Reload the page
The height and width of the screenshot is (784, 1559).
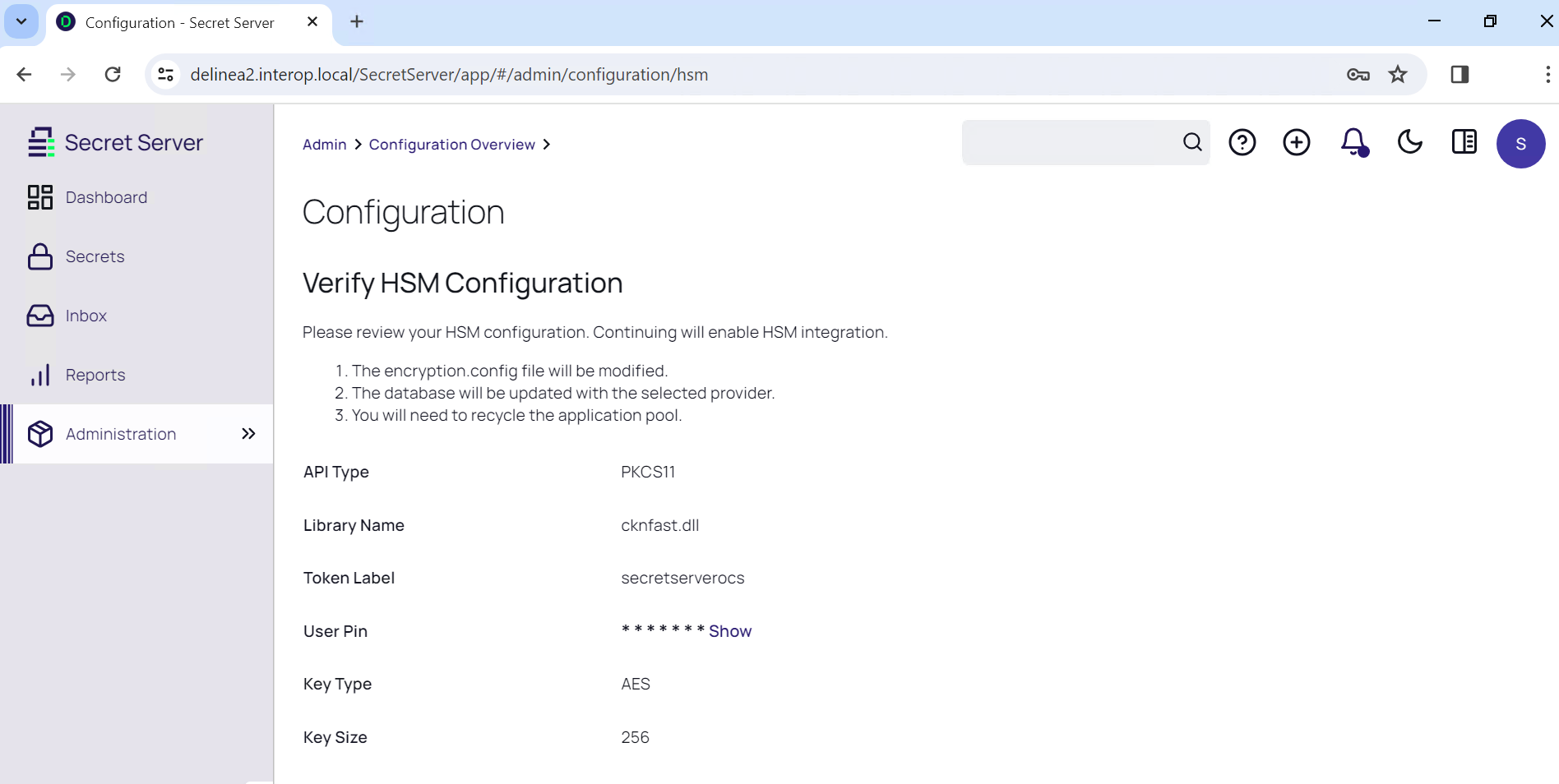click(113, 75)
